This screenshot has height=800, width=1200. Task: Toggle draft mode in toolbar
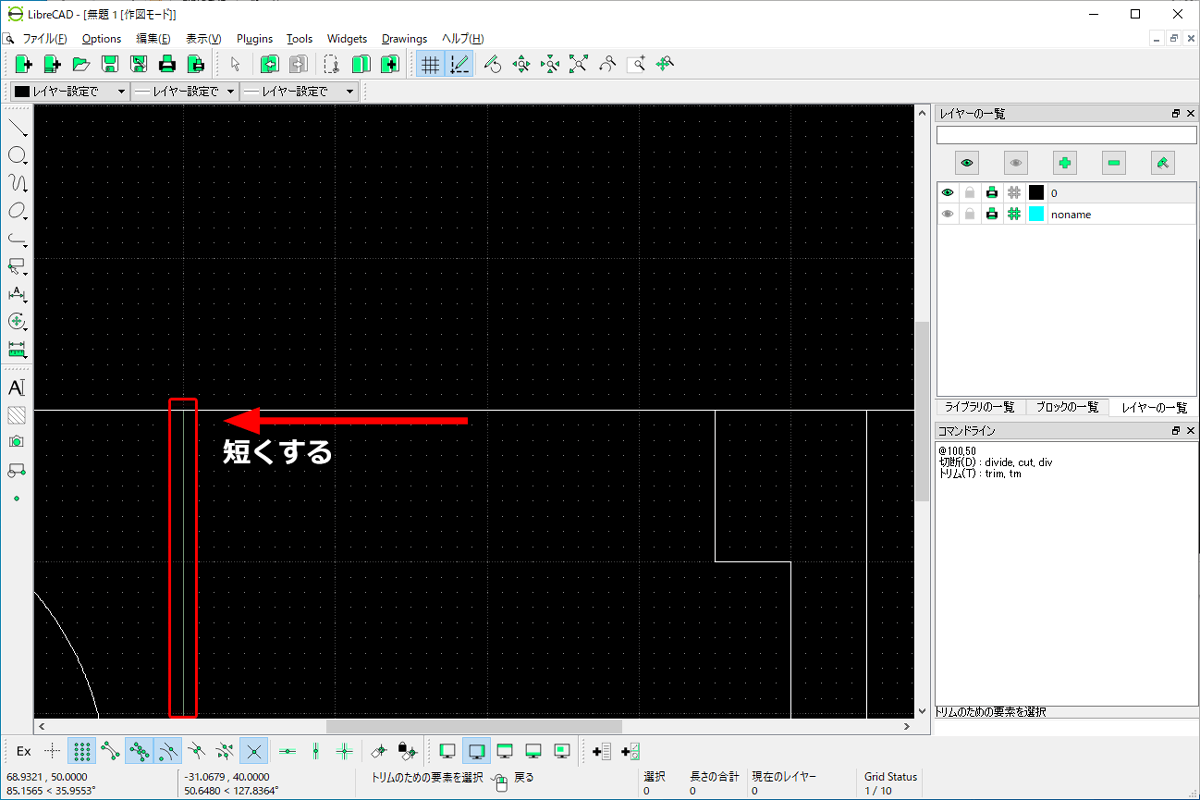tap(459, 64)
